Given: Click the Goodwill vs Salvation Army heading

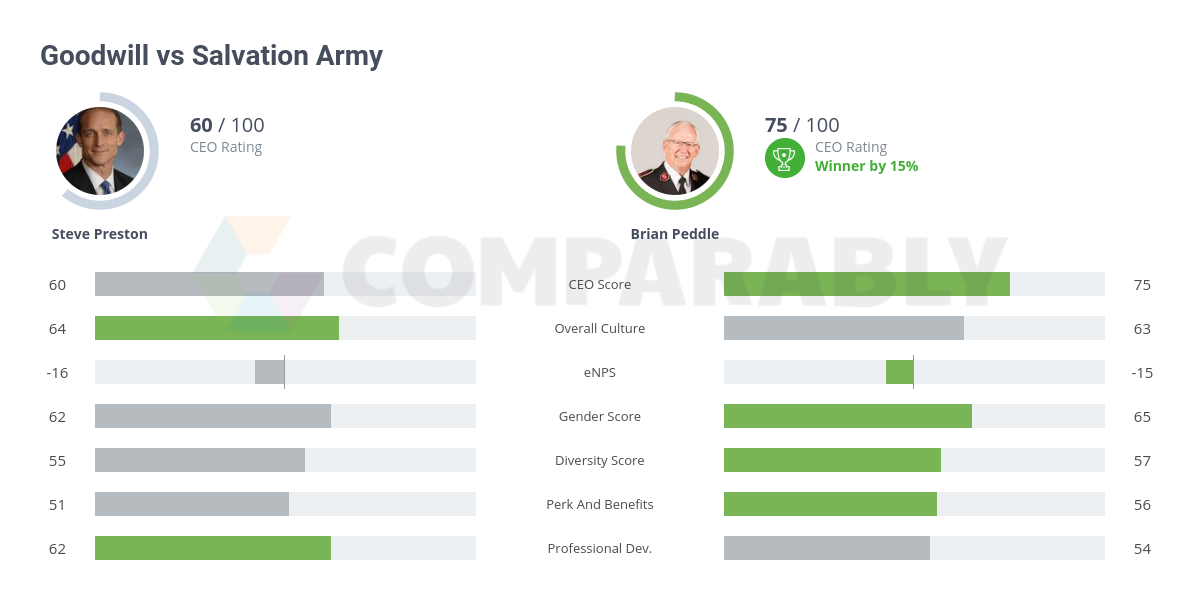Looking at the screenshot, I should tap(211, 55).
